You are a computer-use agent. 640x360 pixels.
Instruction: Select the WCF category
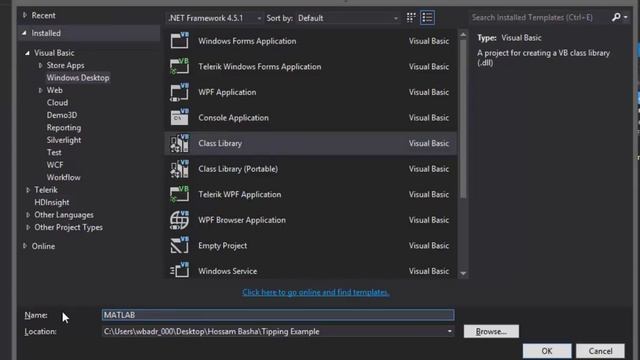(55, 165)
